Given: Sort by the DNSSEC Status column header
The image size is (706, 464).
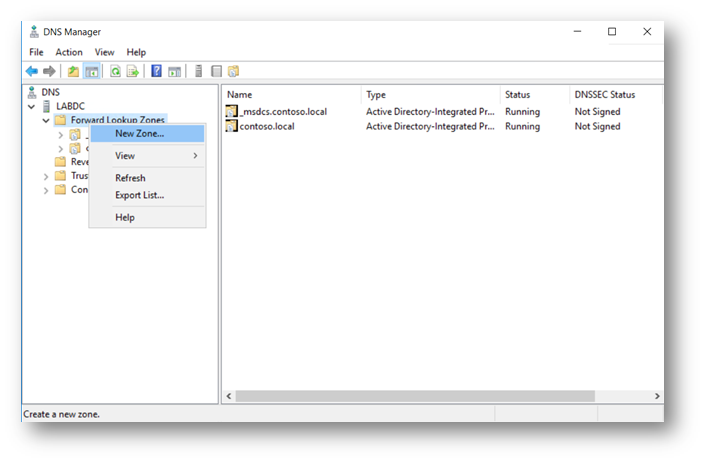Looking at the screenshot, I should pyautogui.click(x=604, y=95).
